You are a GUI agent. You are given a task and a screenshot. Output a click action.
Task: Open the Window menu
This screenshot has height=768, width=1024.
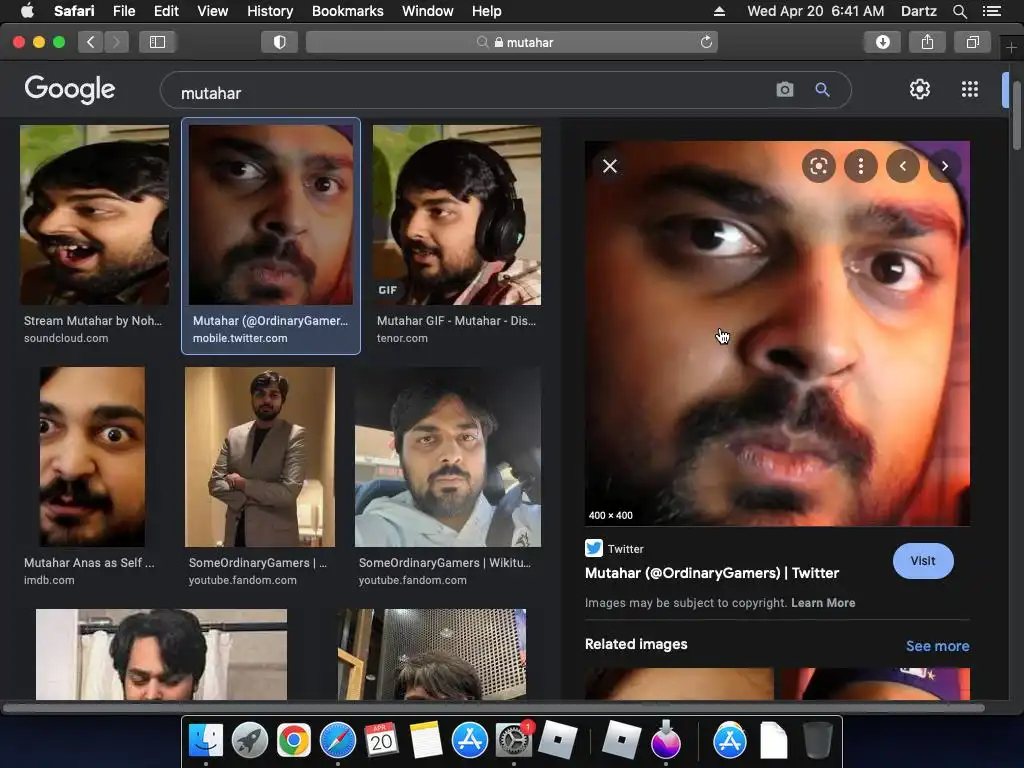point(427,11)
